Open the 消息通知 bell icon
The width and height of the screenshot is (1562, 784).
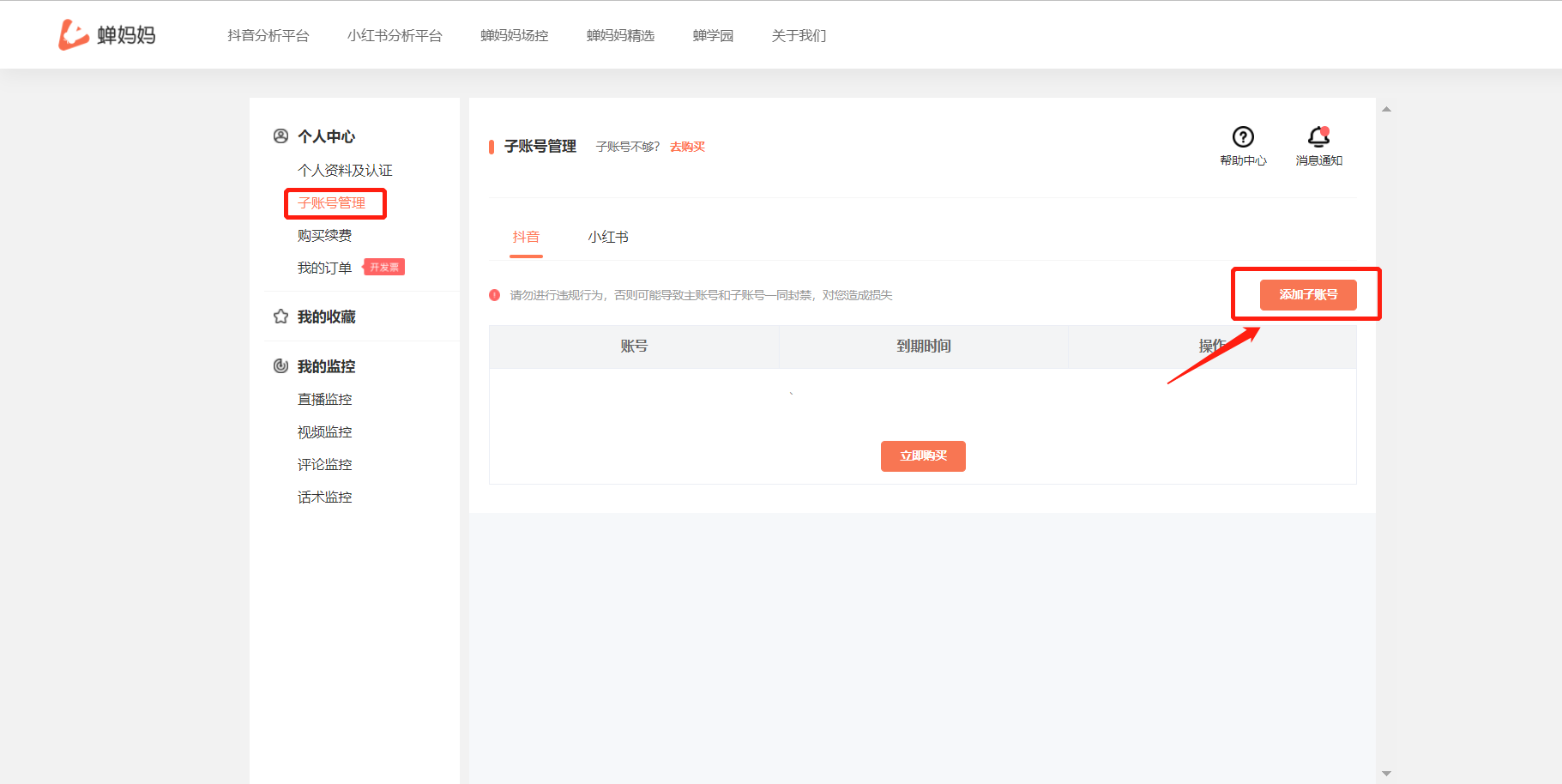point(1318,136)
